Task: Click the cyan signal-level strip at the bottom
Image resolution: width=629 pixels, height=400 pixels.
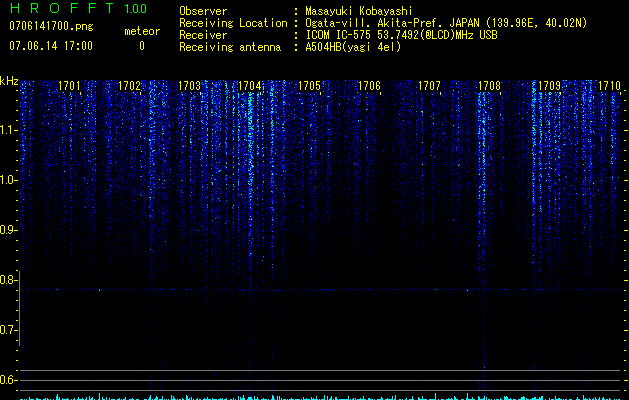Action: click(x=320, y=397)
